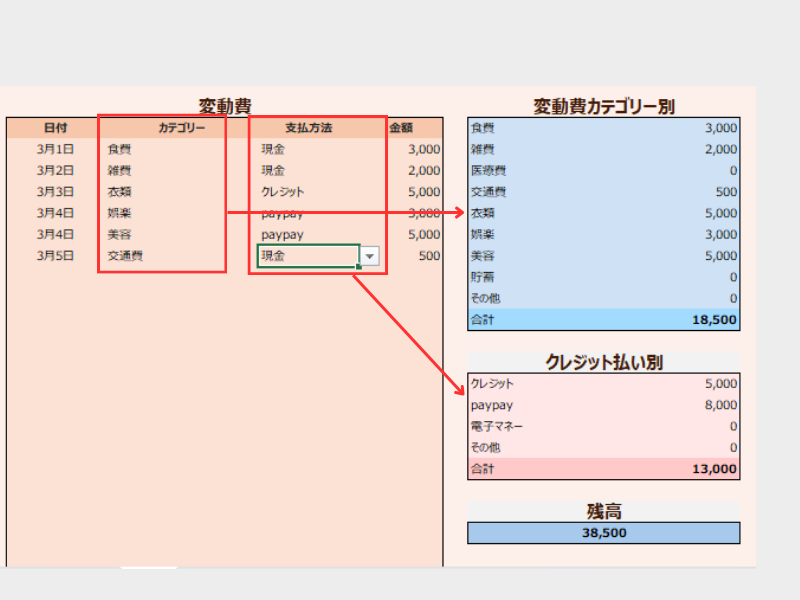Viewport: 800px width, 600px height.
Task: Select the 変動費 table title
Action: tap(224, 106)
